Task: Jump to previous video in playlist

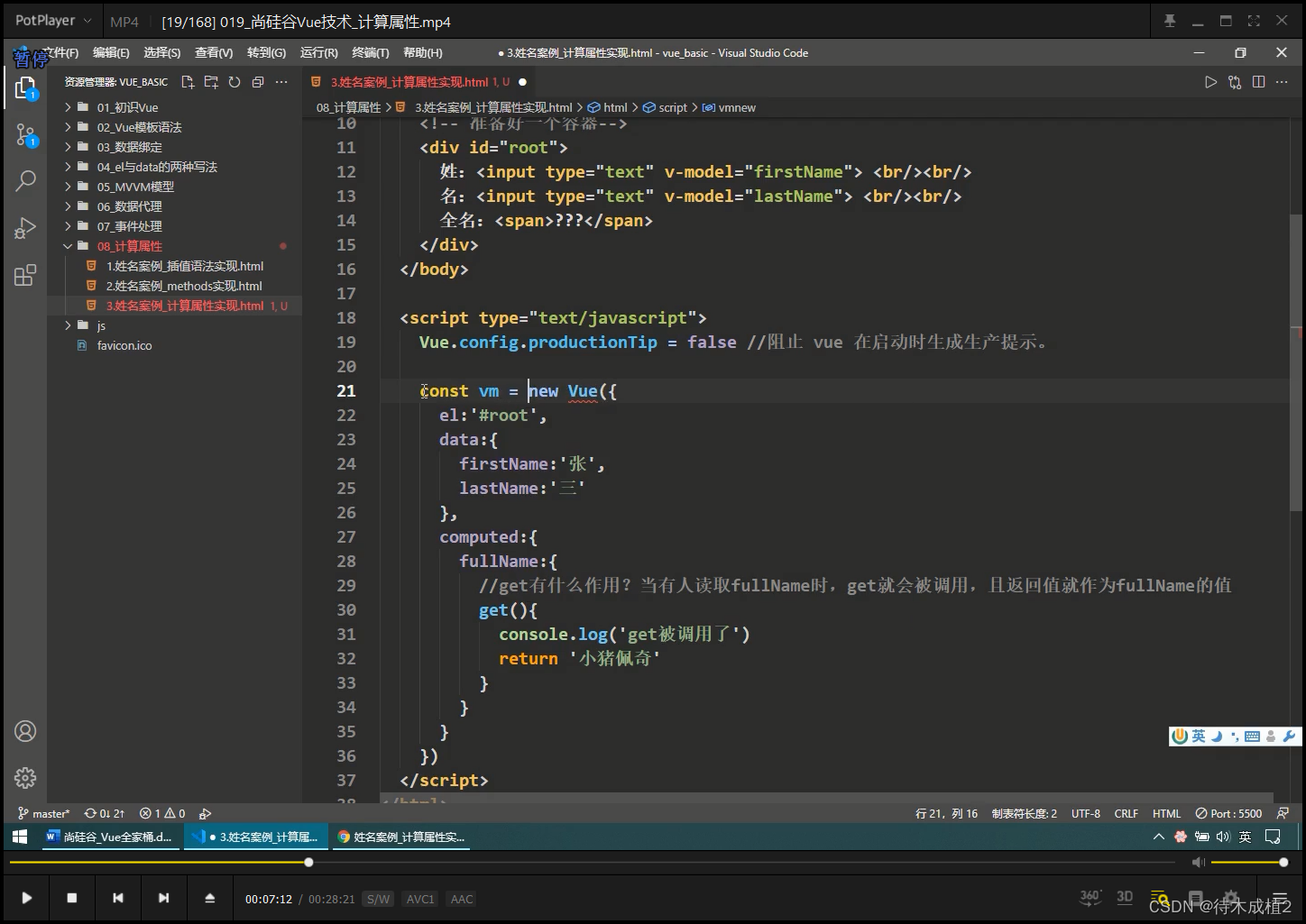Action: 117,898
